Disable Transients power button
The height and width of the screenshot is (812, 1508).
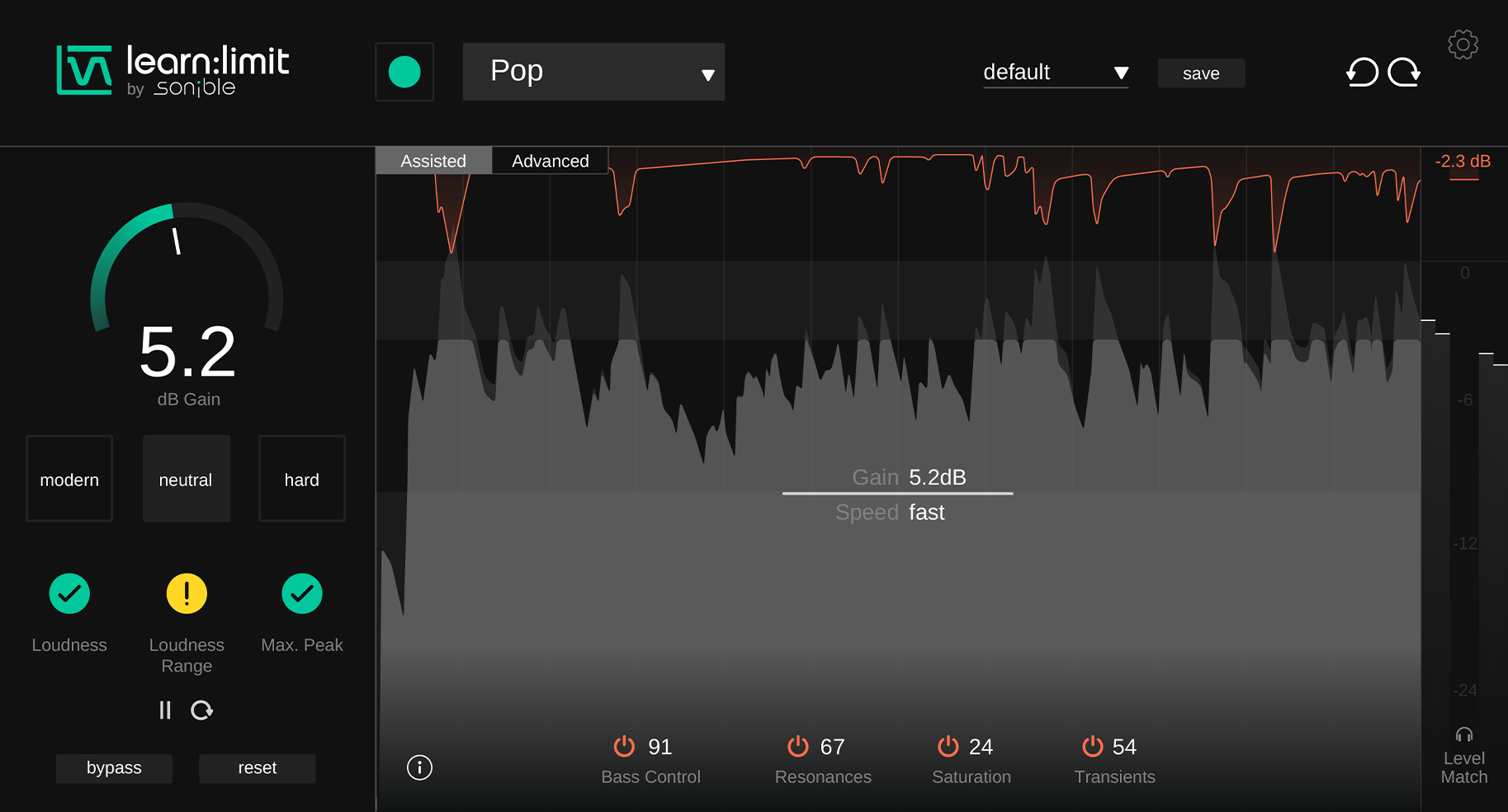coord(1092,747)
